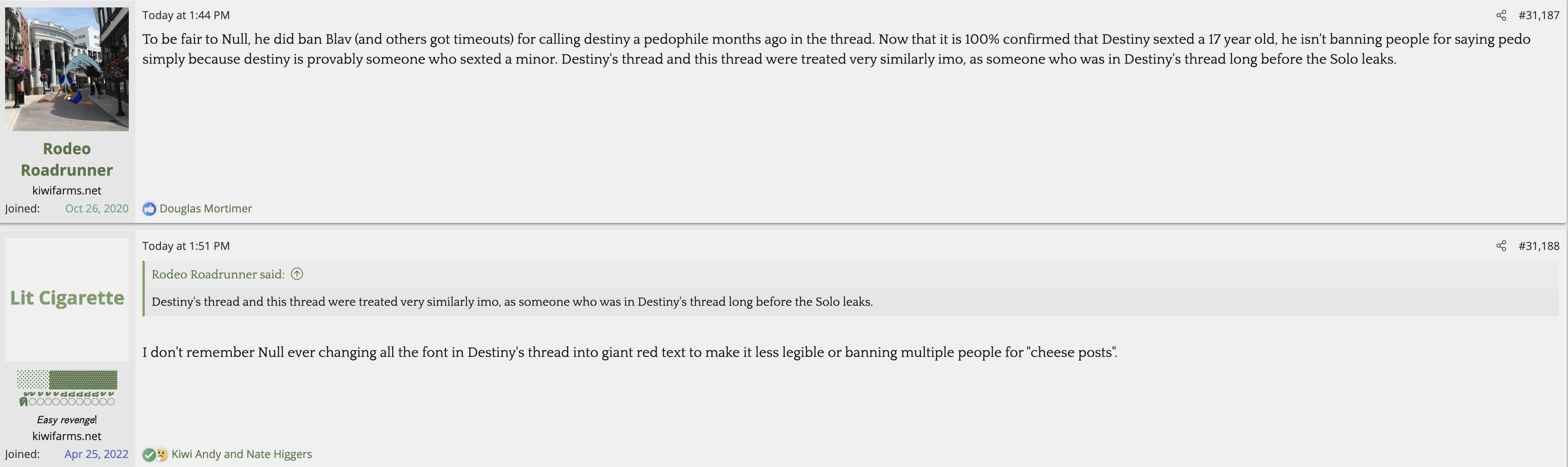Click the Apr 25, 2022 join date
The image size is (1568, 467).
(x=96, y=454)
